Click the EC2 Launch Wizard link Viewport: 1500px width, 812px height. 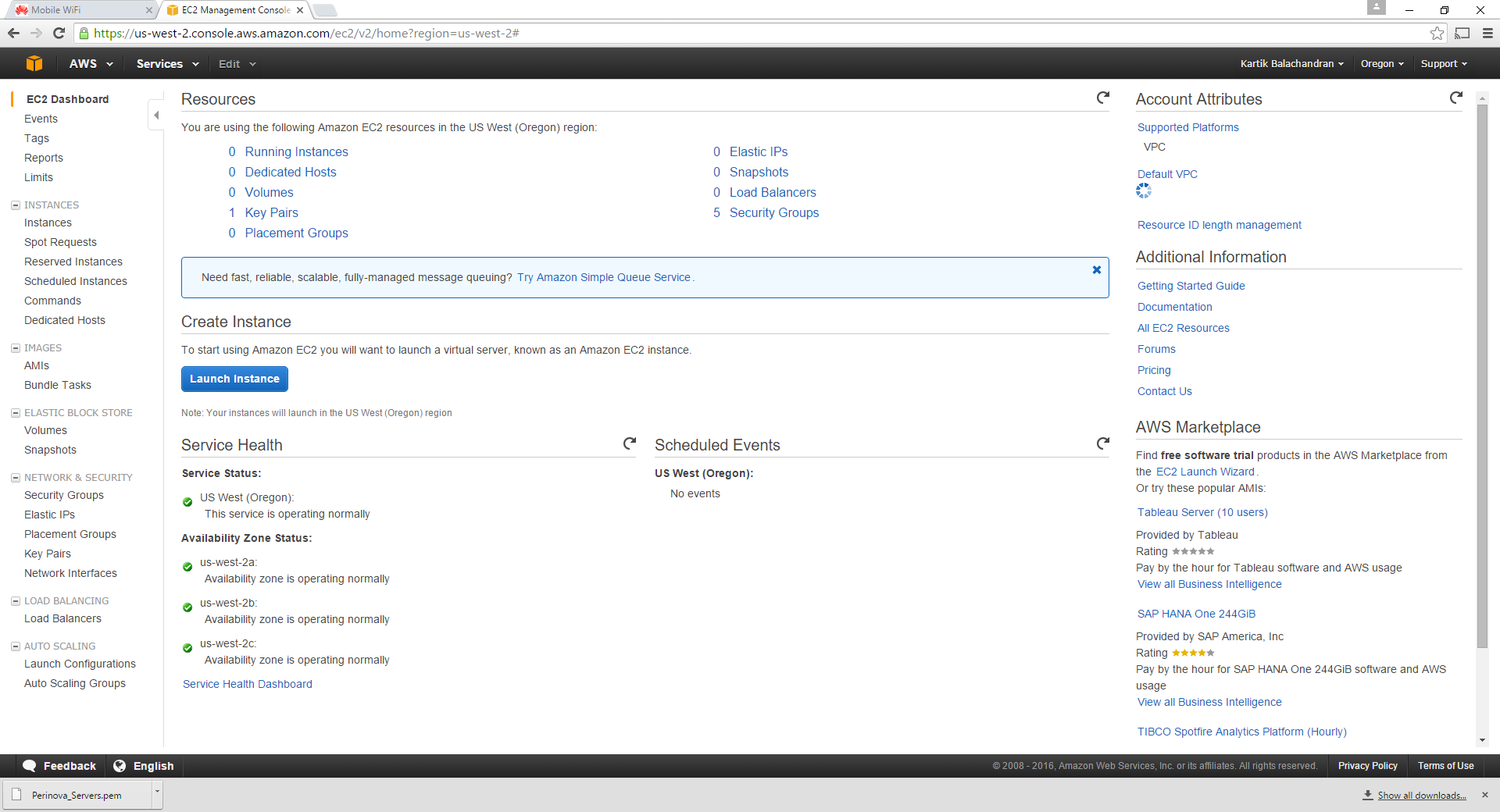point(1205,472)
